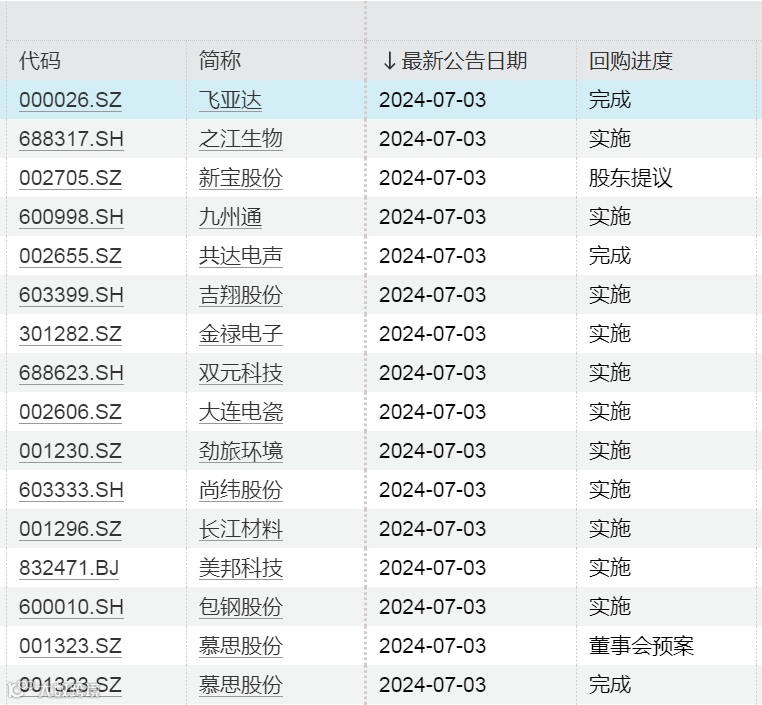The image size is (762, 705).
Task: Open stock code 000026.SZ link
Action: coord(70,100)
